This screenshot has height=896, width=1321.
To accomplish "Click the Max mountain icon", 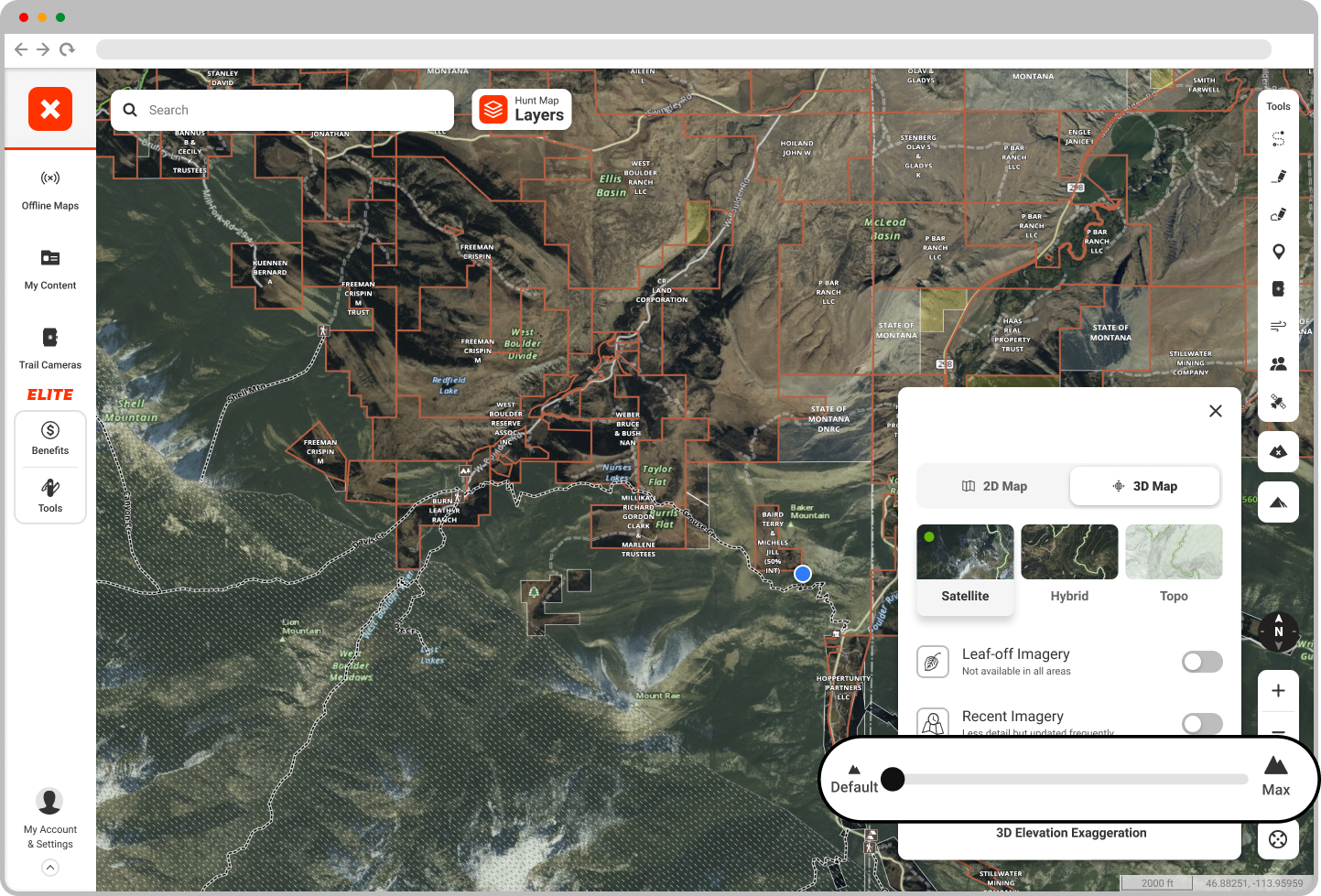I will tap(1276, 765).
